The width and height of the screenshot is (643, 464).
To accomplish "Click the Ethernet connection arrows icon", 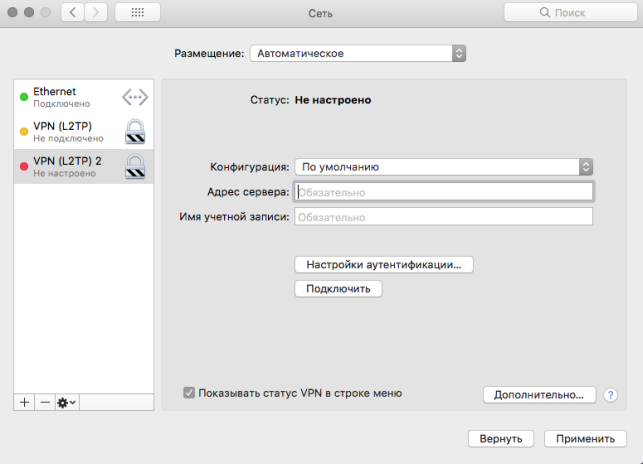I will pos(134,97).
